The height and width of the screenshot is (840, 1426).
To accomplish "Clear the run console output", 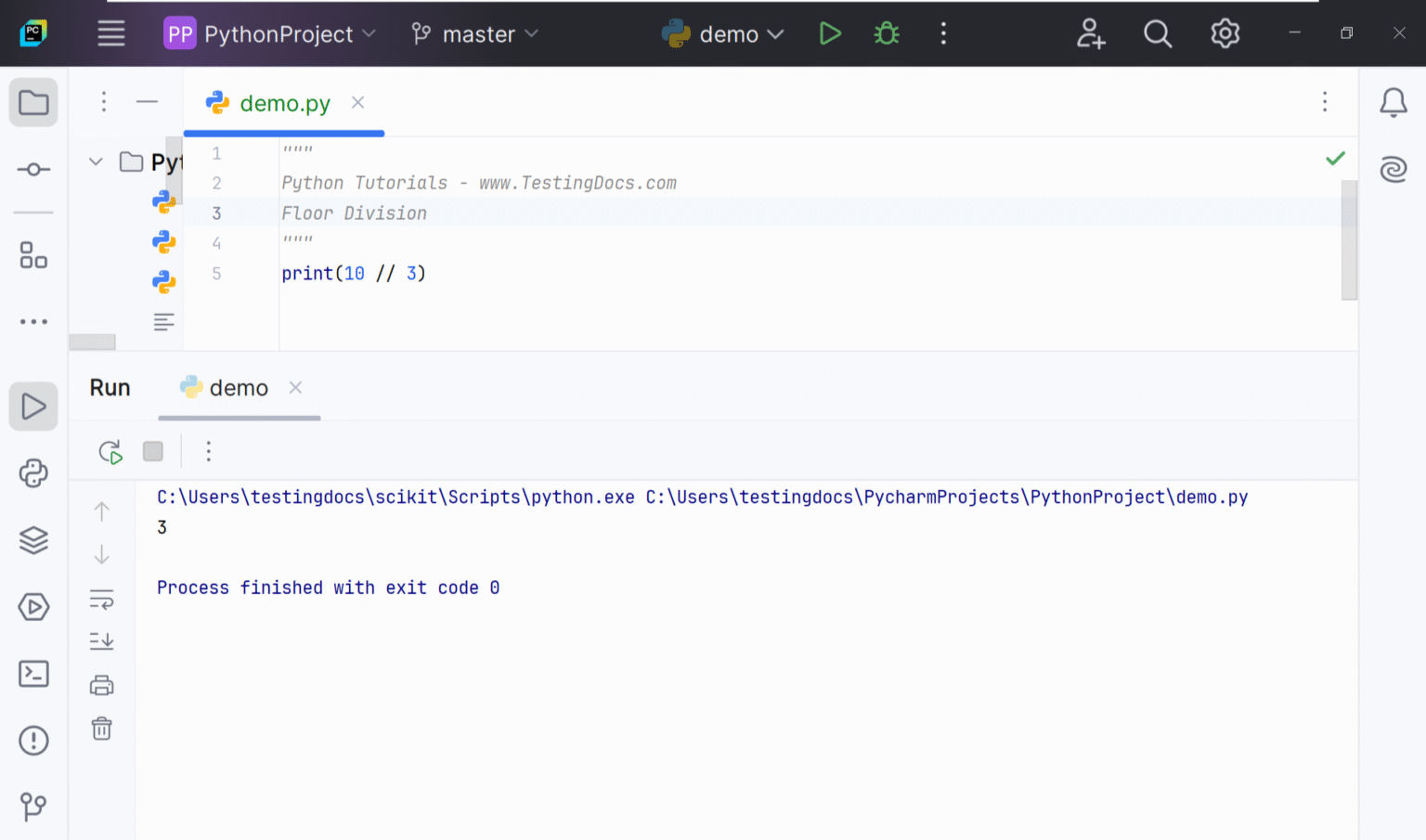I will (101, 729).
